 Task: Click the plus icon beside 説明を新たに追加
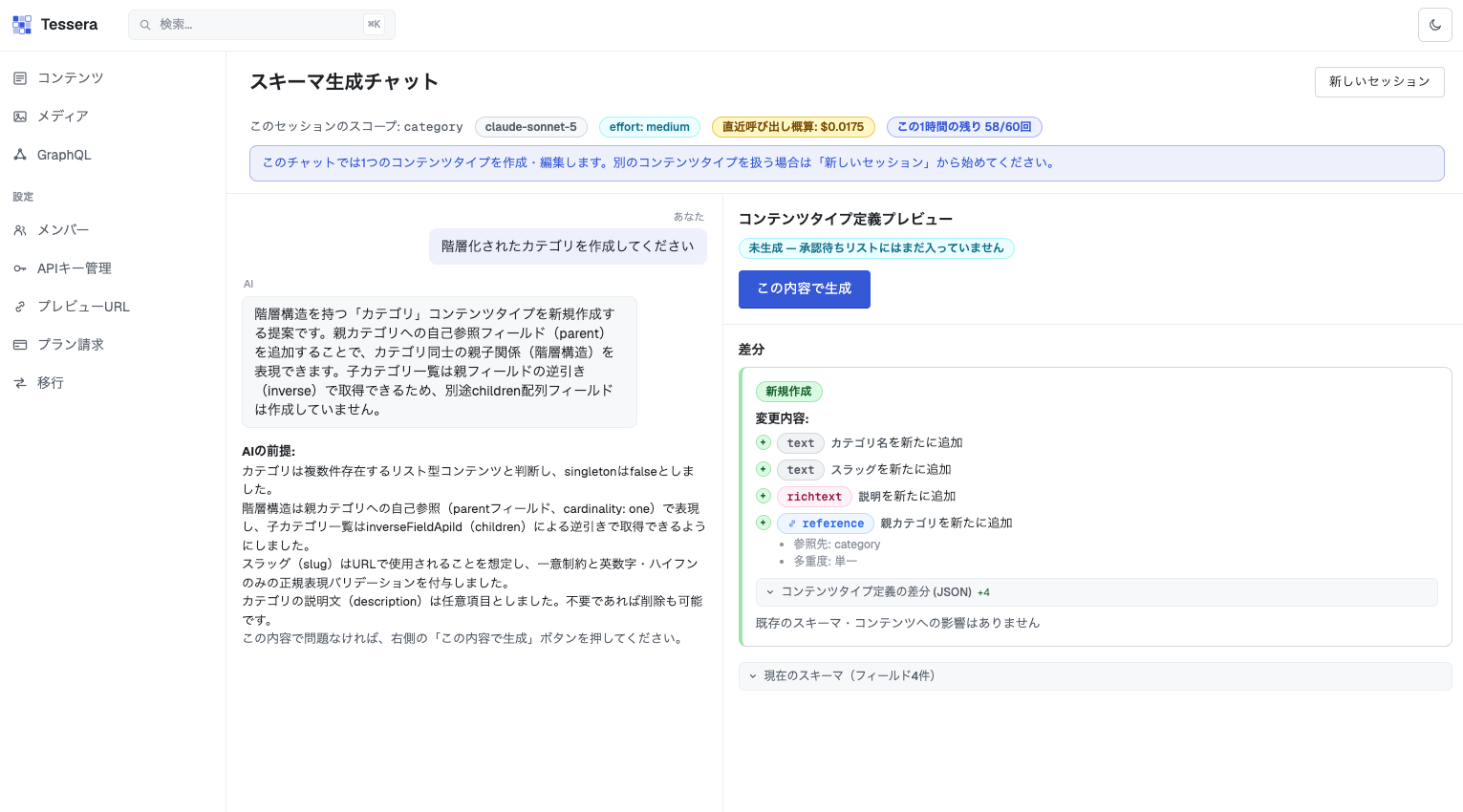click(x=763, y=496)
